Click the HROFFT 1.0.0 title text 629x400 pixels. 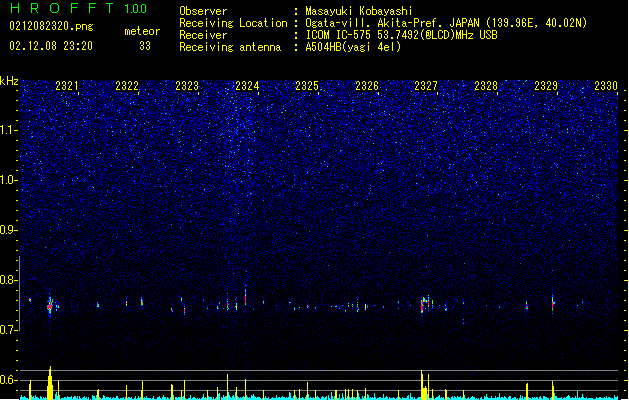point(78,8)
